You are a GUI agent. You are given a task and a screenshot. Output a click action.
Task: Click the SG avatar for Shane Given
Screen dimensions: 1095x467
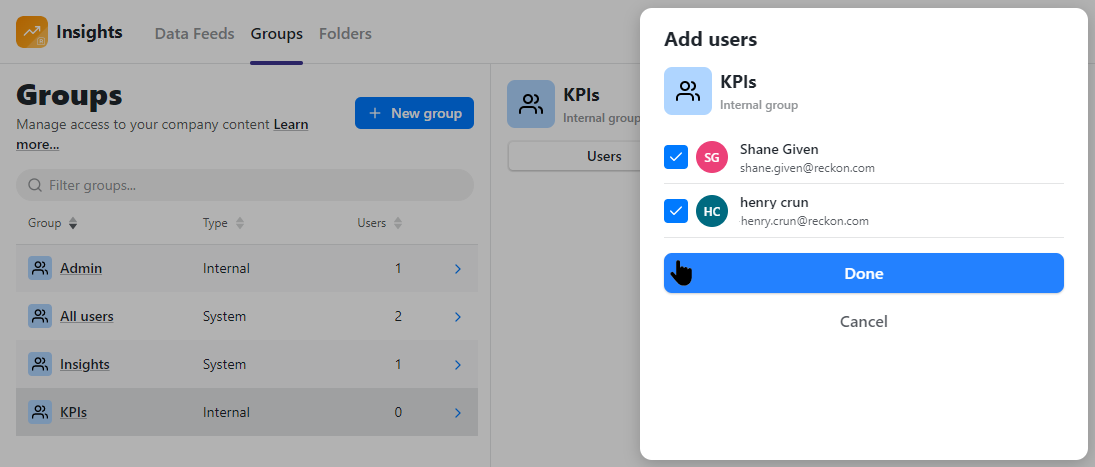pos(712,158)
